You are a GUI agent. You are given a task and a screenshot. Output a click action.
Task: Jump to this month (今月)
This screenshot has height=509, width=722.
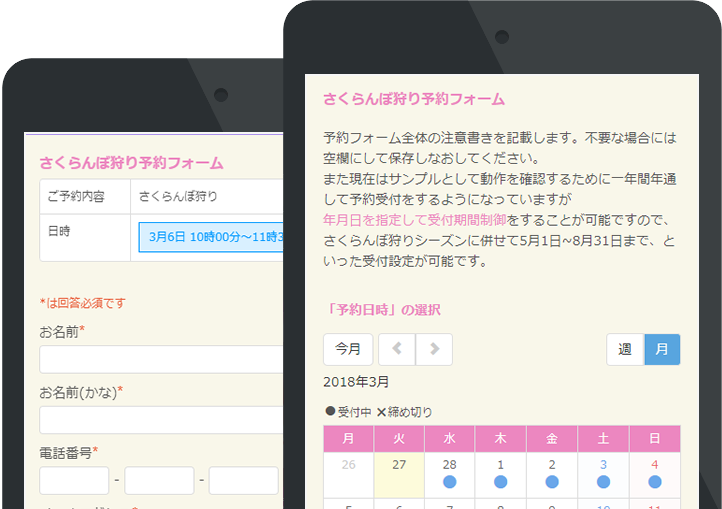(x=348, y=349)
